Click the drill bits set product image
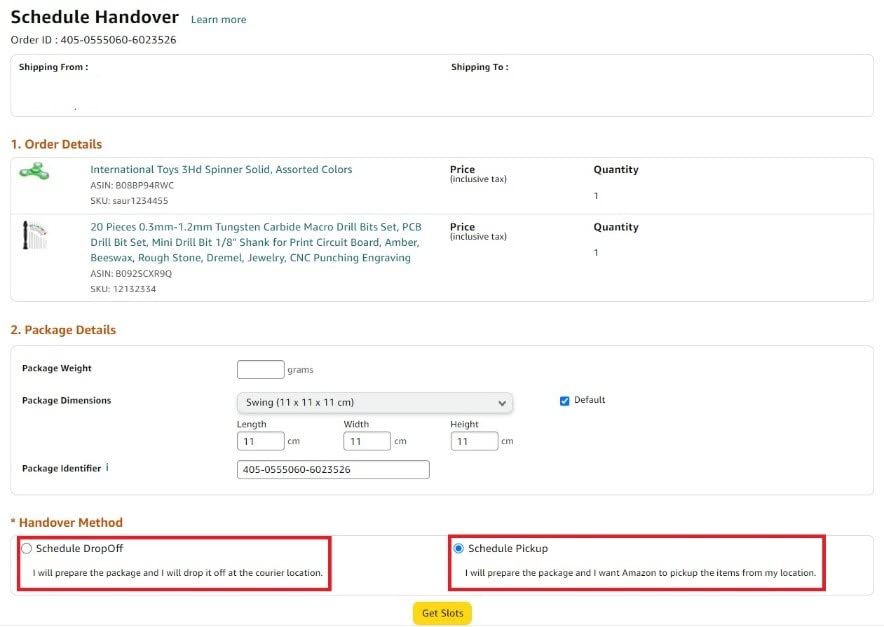 [x=33, y=237]
